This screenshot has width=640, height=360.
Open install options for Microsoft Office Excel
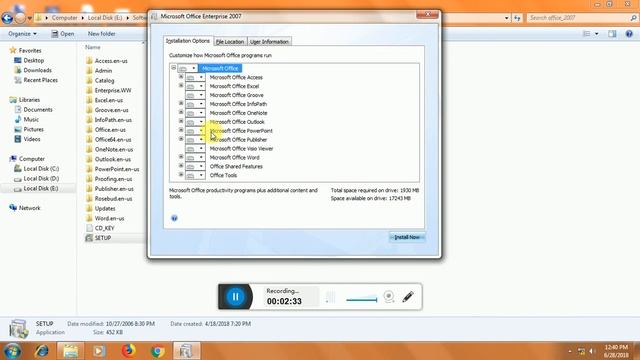[195, 86]
